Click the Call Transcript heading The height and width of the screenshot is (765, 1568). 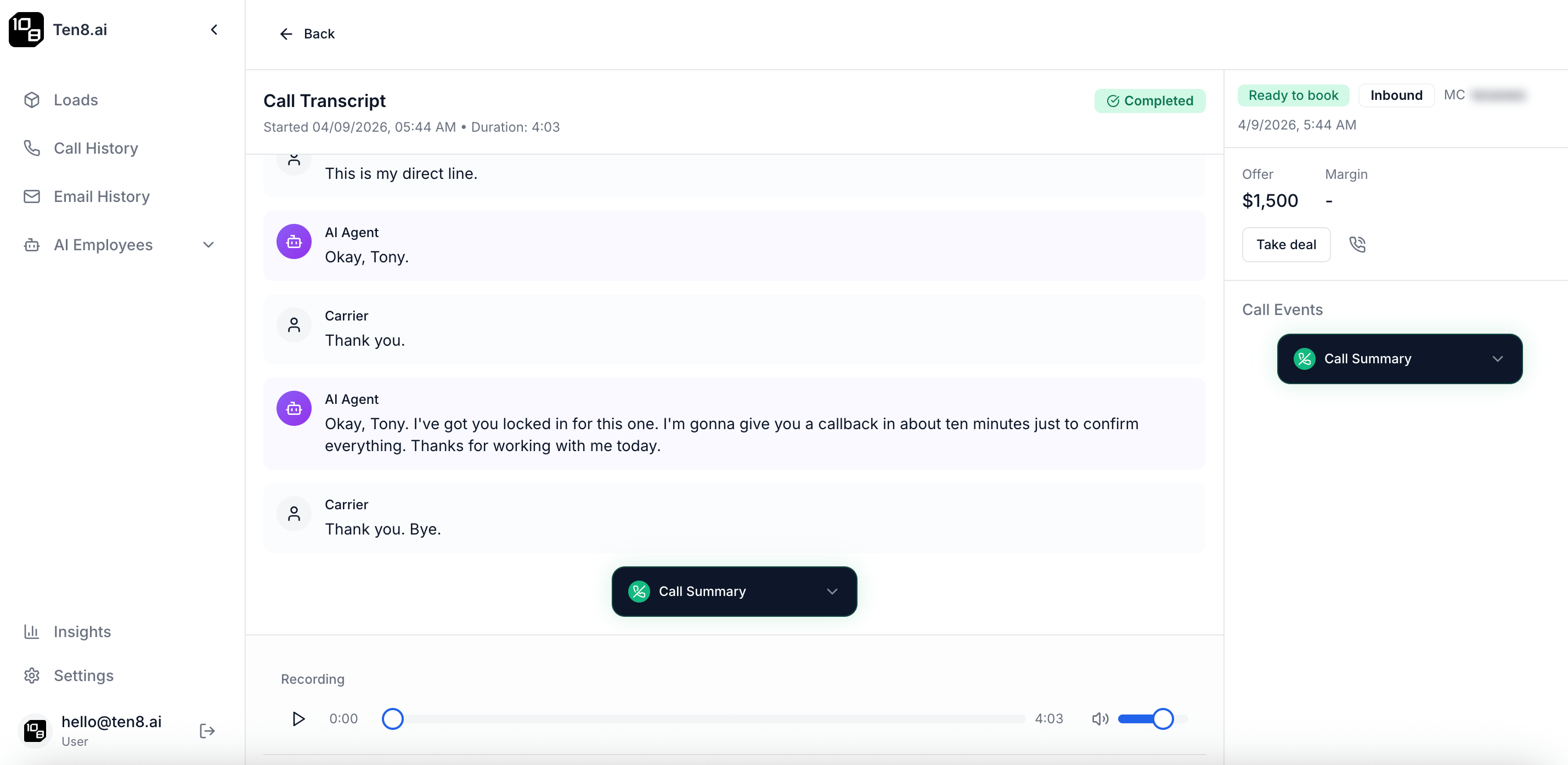tap(324, 100)
